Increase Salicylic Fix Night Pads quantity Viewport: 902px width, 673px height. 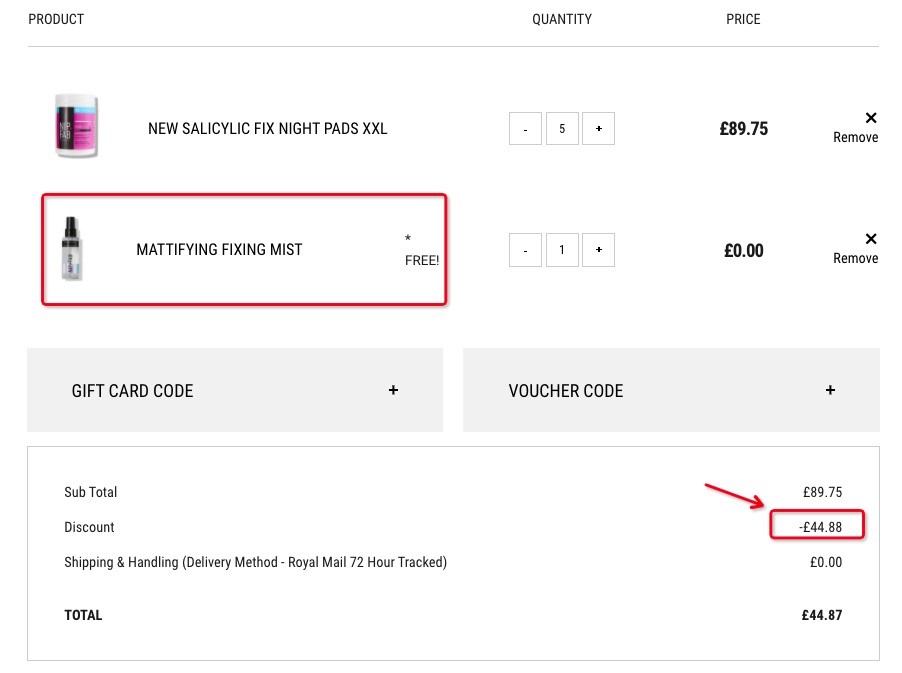[x=598, y=128]
